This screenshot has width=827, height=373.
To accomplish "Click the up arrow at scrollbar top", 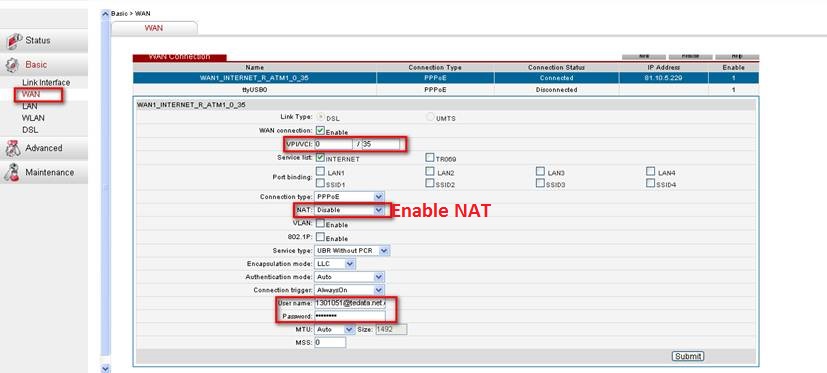I will 105,14.
